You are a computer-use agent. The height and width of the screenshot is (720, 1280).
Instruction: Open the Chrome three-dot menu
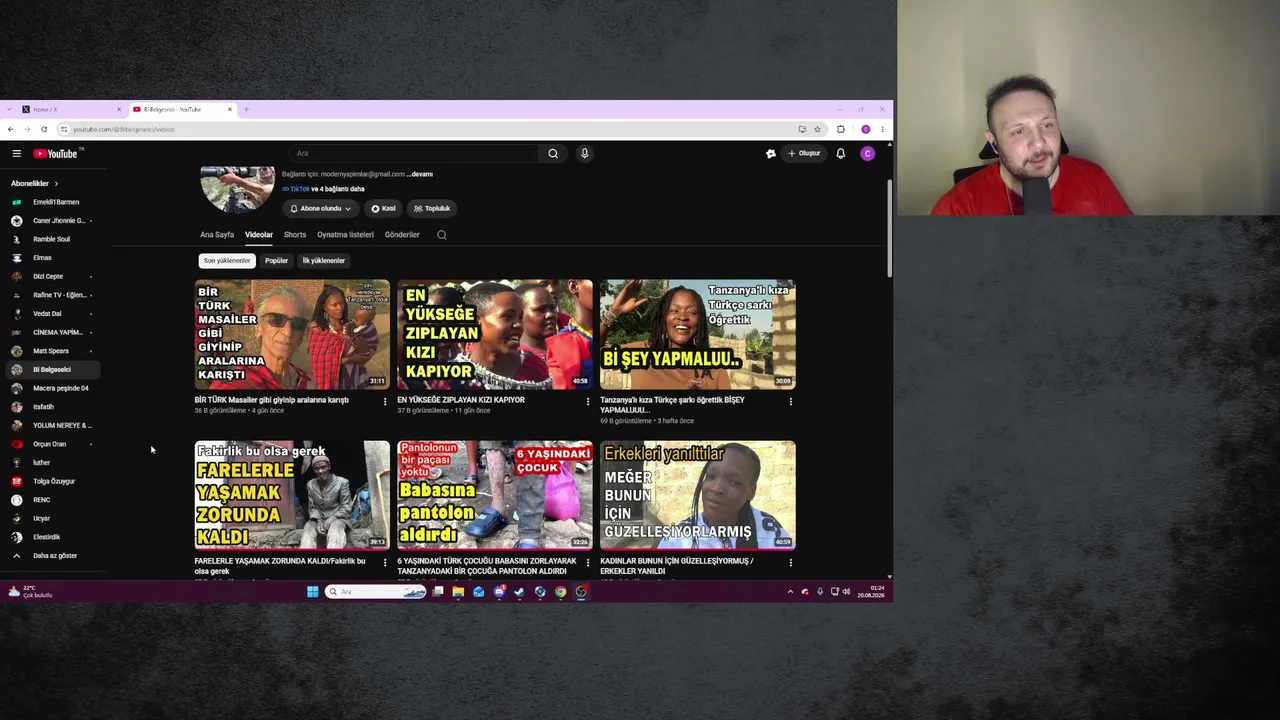point(882,129)
